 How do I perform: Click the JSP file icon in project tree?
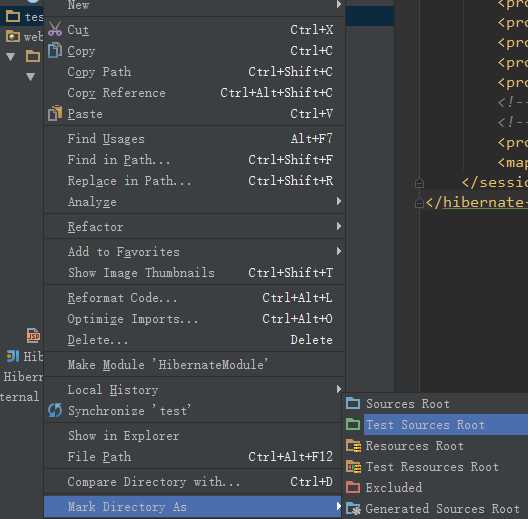pyautogui.click(x=33, y=335)
